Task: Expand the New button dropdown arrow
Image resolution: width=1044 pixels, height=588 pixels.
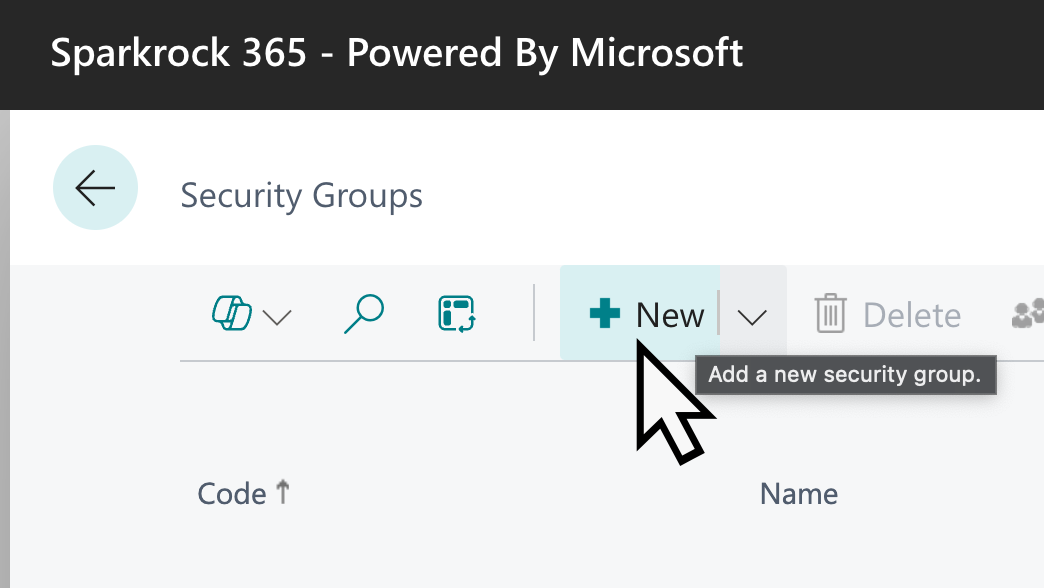Action: click(752, 314)
